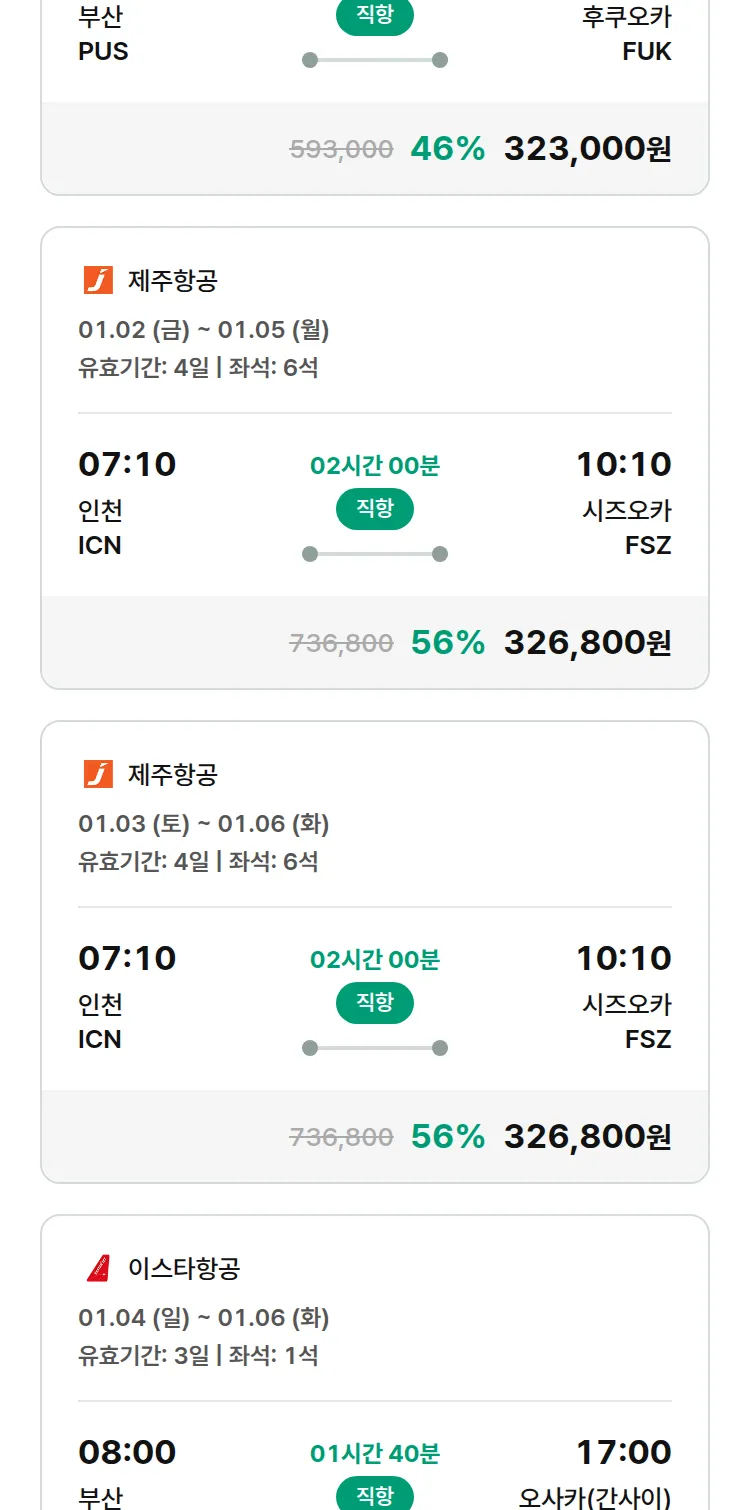Screen dimensions: 750x1510
Task: Tap 직항 badge on 01.02 Shizuoka flight
Action: tap(375, 509)
